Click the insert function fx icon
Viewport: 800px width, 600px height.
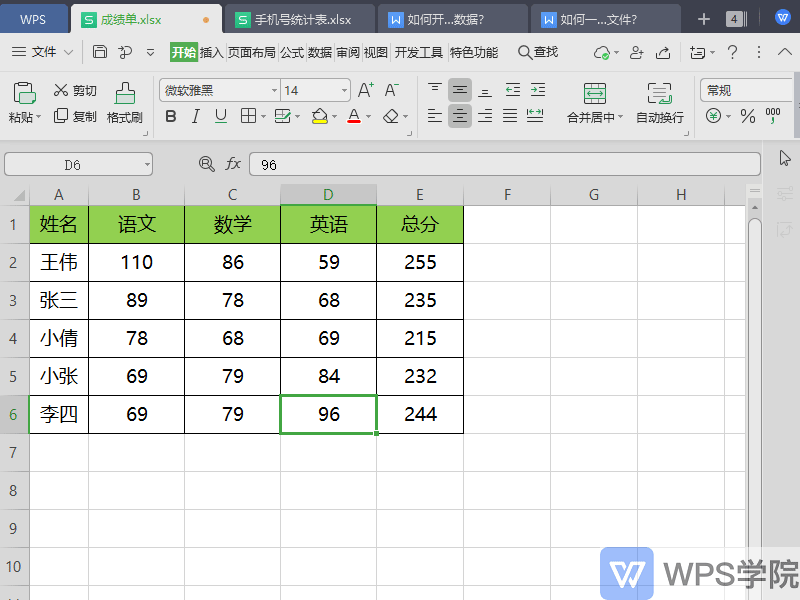pyautogui.click(x=233, y=164)
